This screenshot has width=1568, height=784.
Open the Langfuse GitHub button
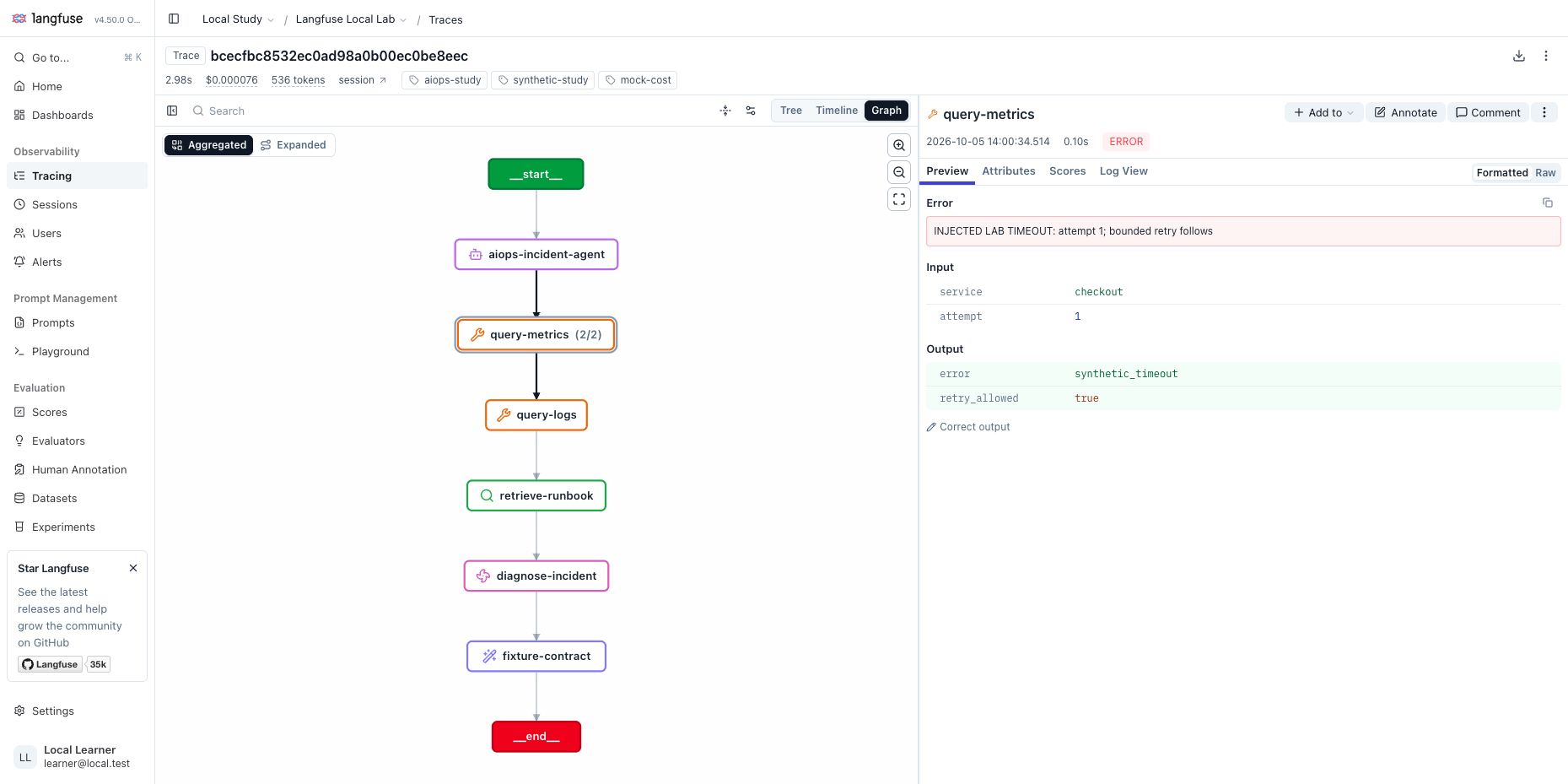click(x=51, y=664)
